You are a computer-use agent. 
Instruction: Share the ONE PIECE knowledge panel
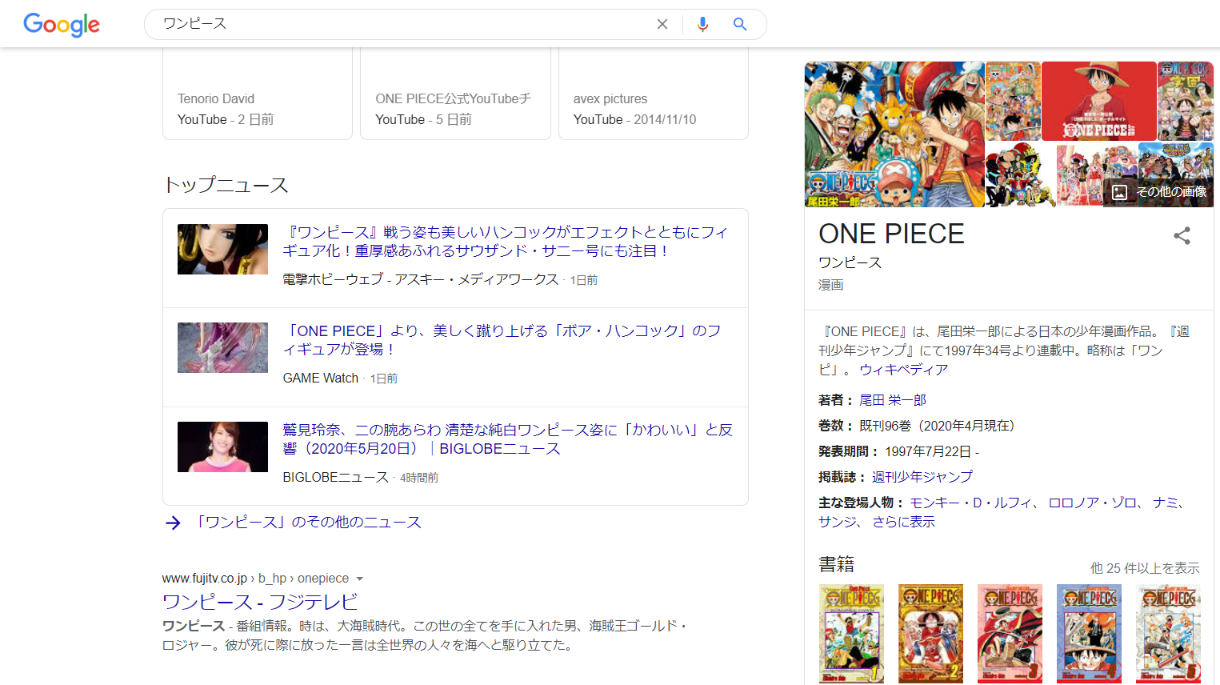coord(1182,236)
